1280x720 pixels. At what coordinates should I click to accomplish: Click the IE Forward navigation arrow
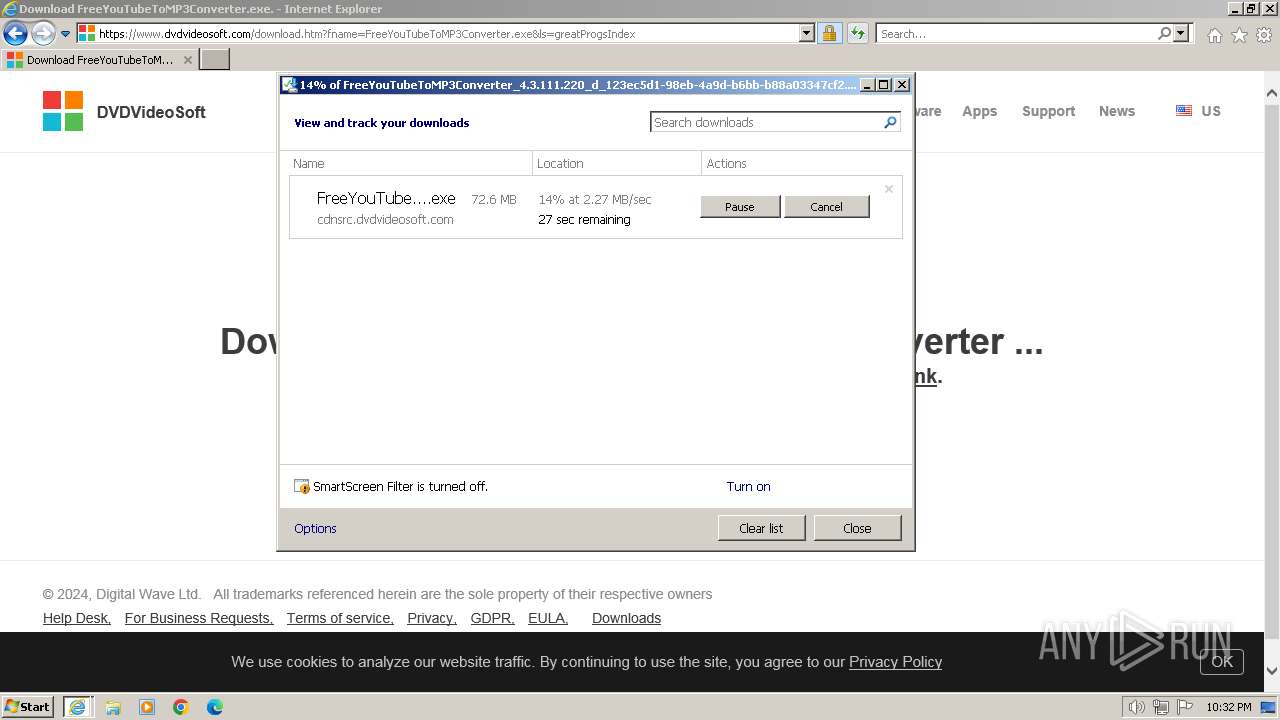coord(43,33)
